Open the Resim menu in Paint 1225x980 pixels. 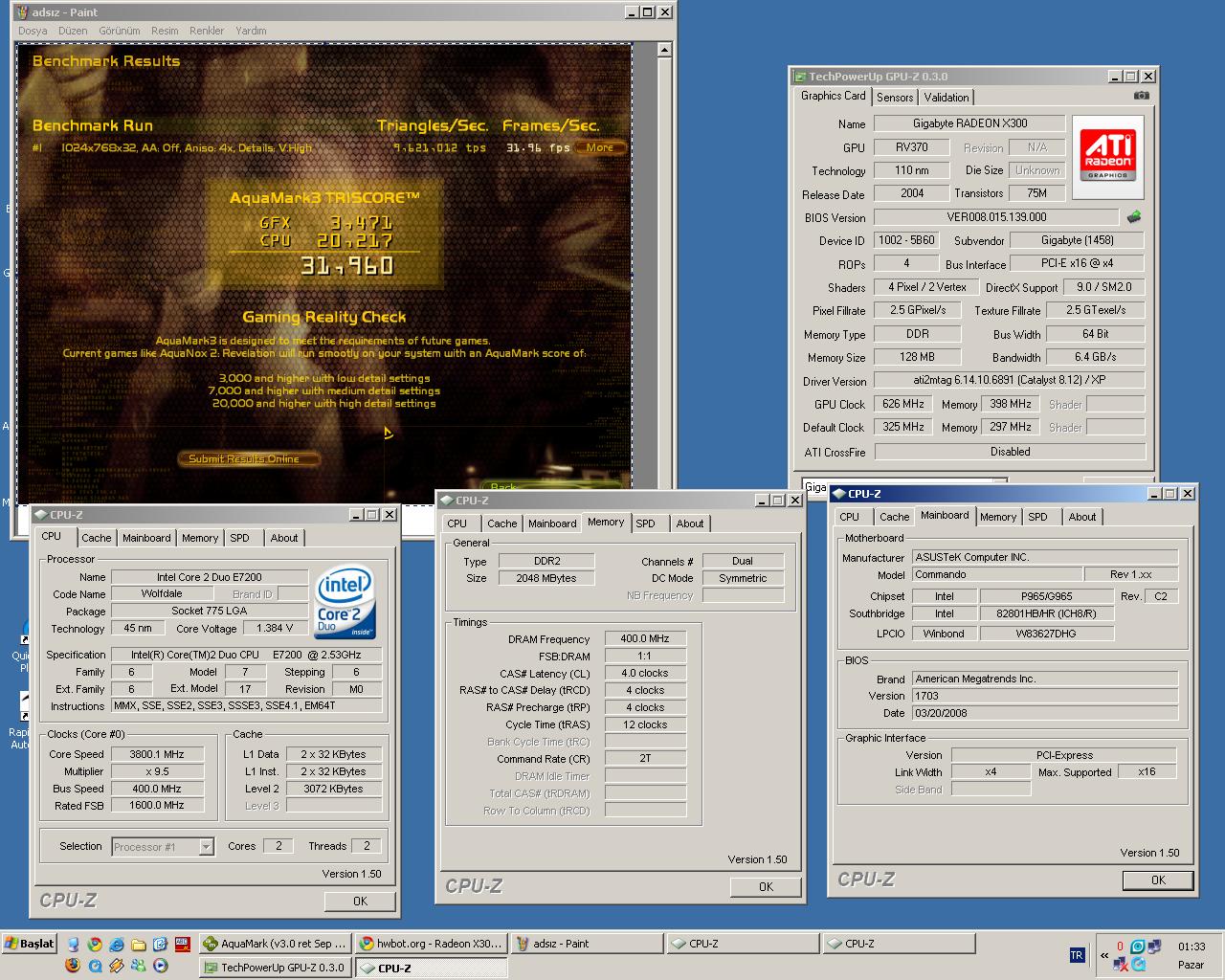[x=165, y=31]
